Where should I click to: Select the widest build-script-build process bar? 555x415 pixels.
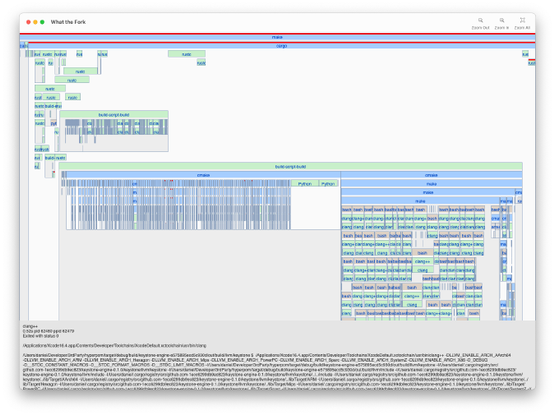(x=290, y=166)
